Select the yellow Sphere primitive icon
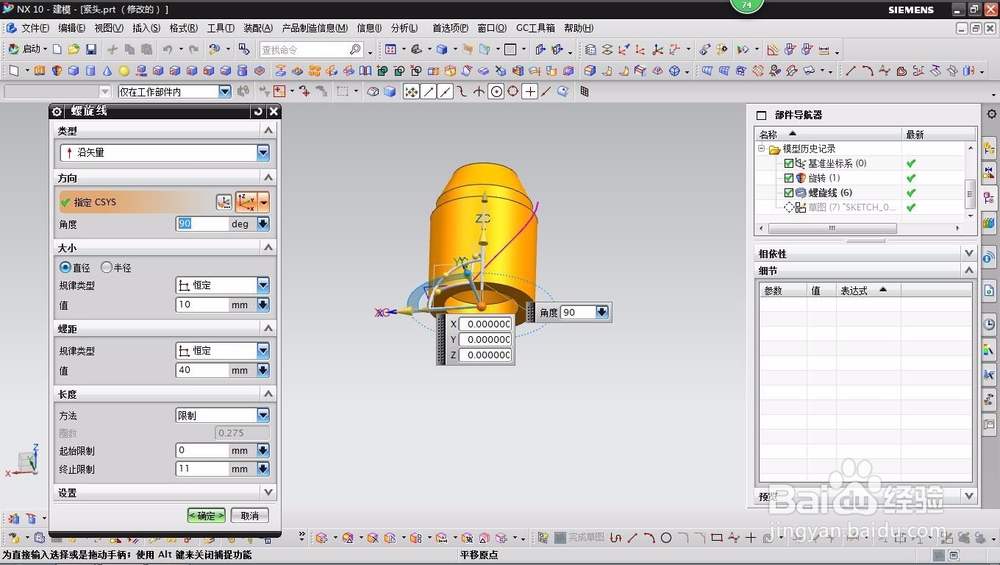Viewport: 1000px width, 565px height. [x=124, y=71]
